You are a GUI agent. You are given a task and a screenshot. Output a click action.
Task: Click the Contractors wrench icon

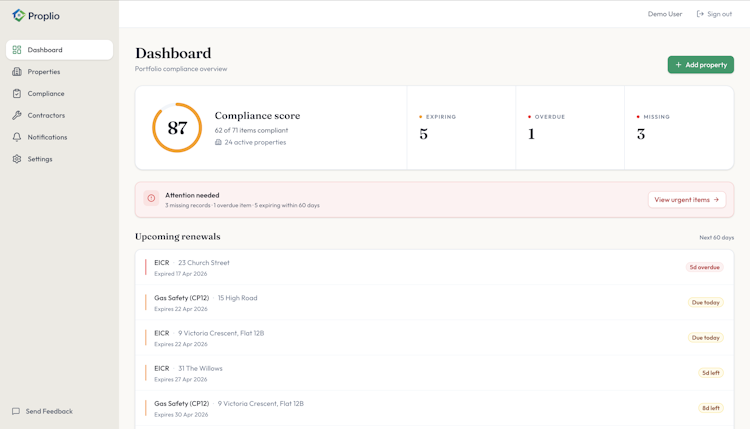(x=17, y=115)
